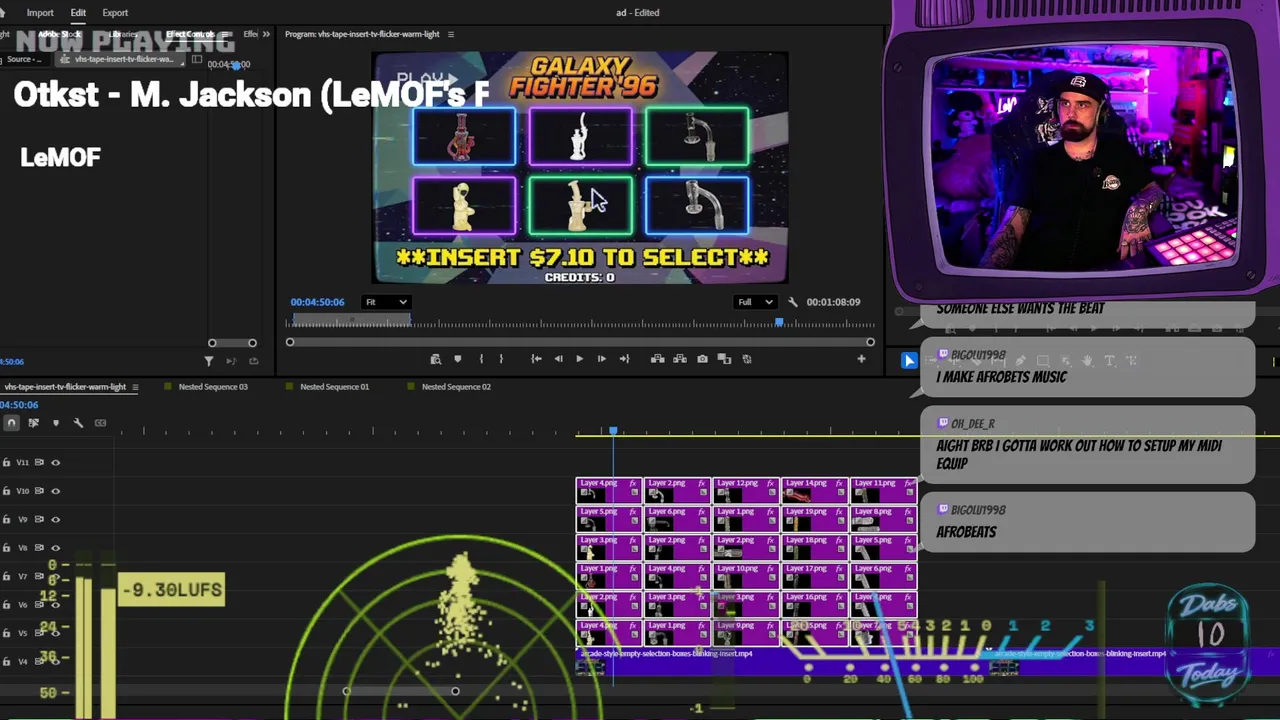Viewport: 1280px width, 720px height.
Task: Lock track V6
Action: (6, 605)
